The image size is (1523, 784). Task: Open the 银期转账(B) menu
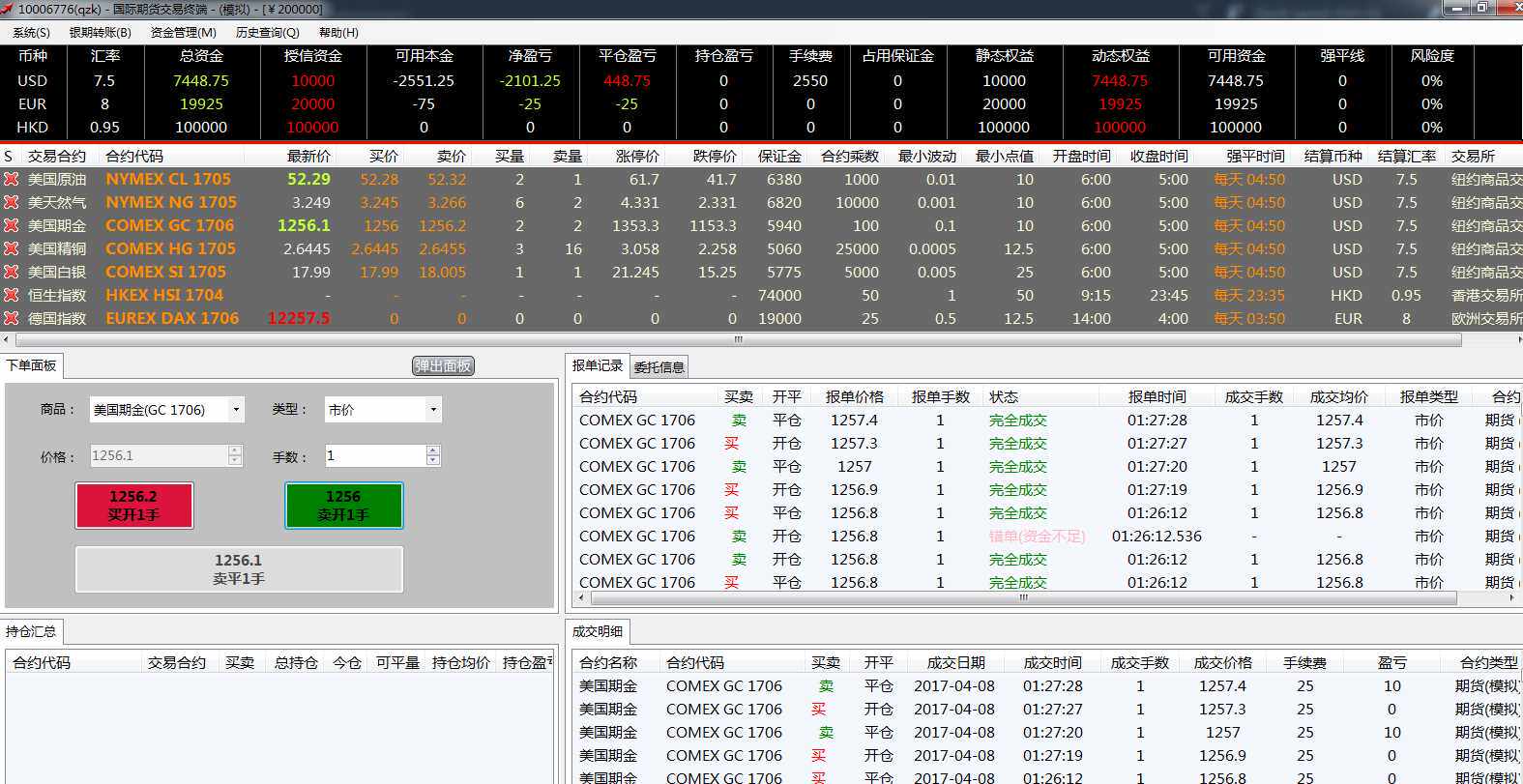(100, 32)
